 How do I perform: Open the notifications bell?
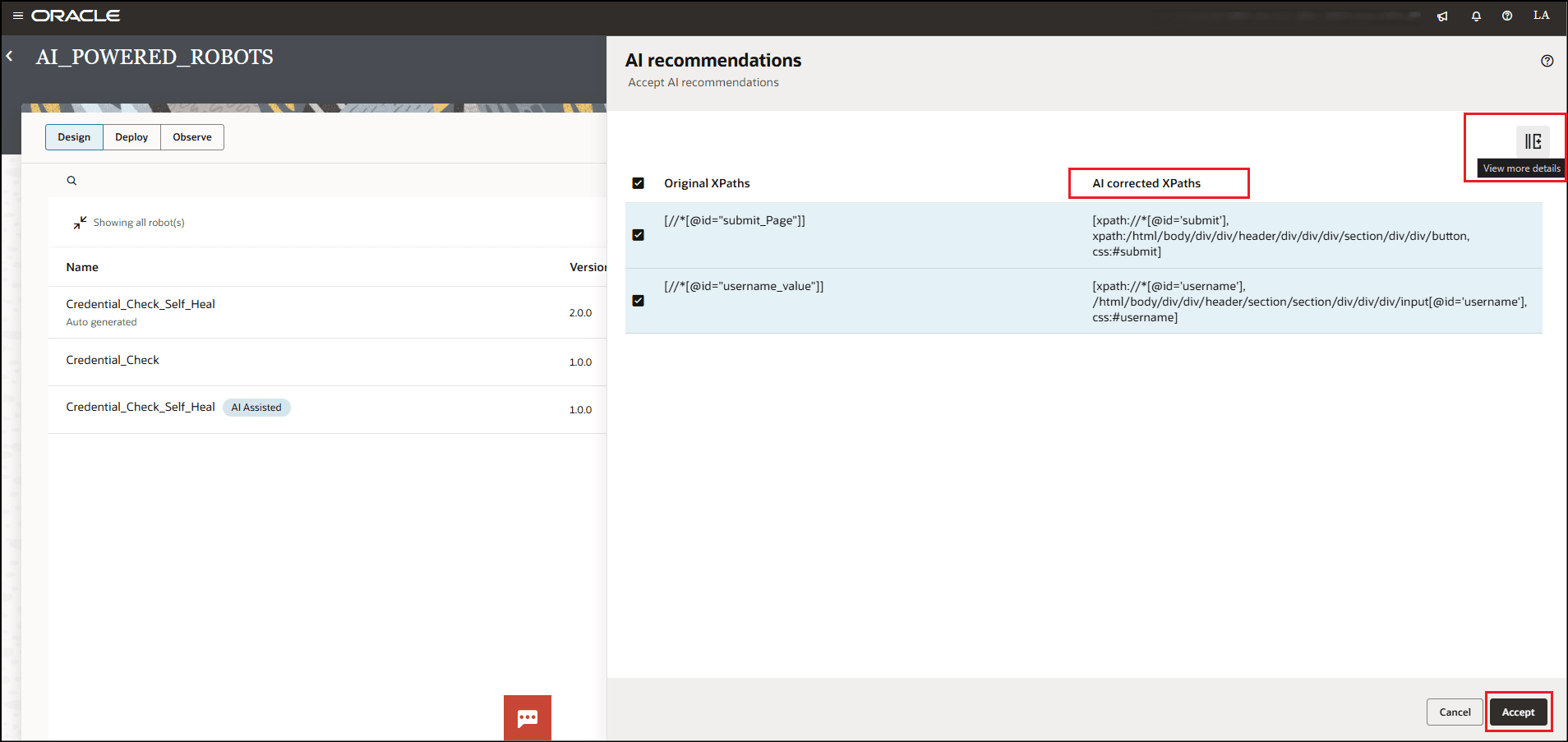point(1476,16)
